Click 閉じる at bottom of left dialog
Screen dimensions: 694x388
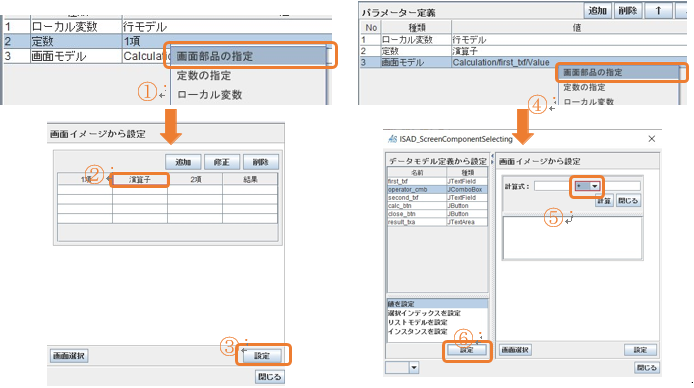(270, 377)
